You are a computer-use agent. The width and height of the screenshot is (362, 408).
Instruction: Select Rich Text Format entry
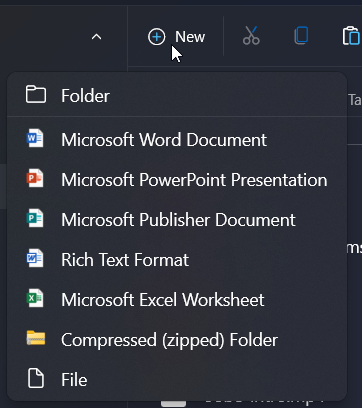coord(177,259)
